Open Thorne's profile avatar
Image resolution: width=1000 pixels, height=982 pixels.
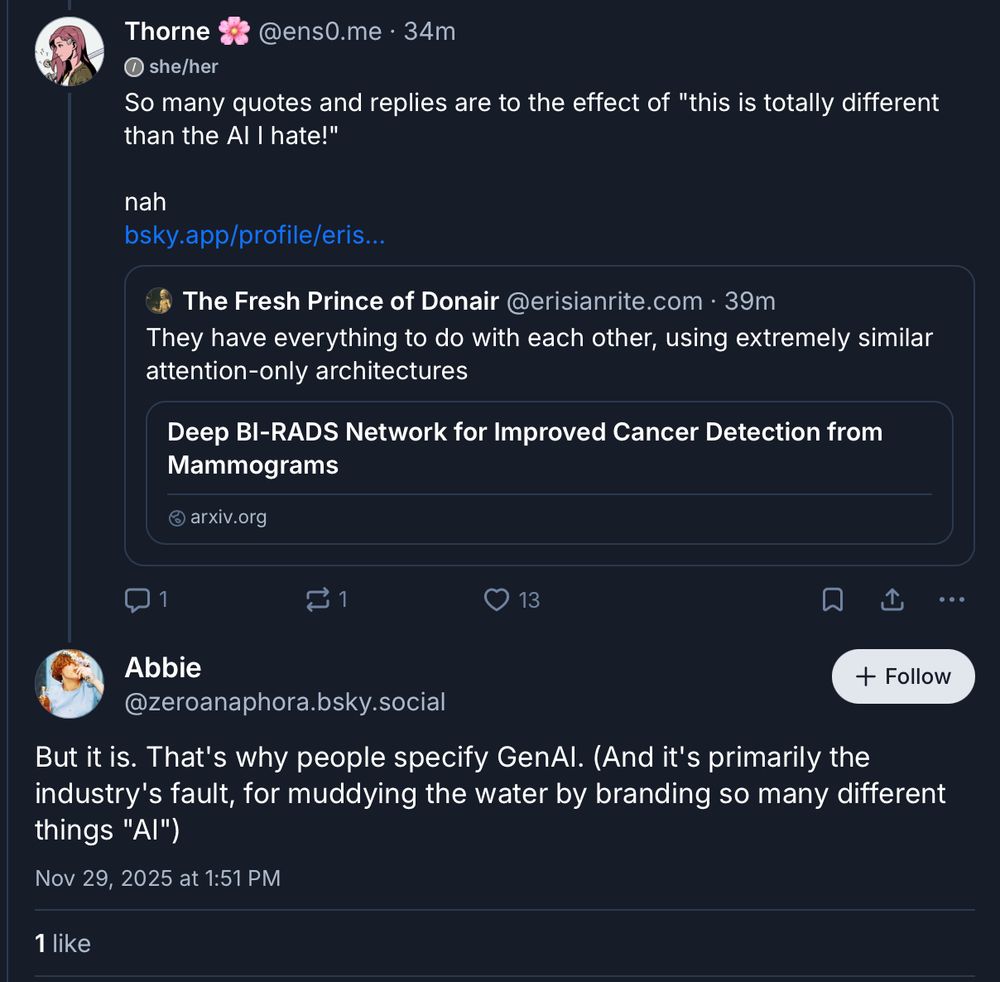pyautogui.click(x=69, y=50)
